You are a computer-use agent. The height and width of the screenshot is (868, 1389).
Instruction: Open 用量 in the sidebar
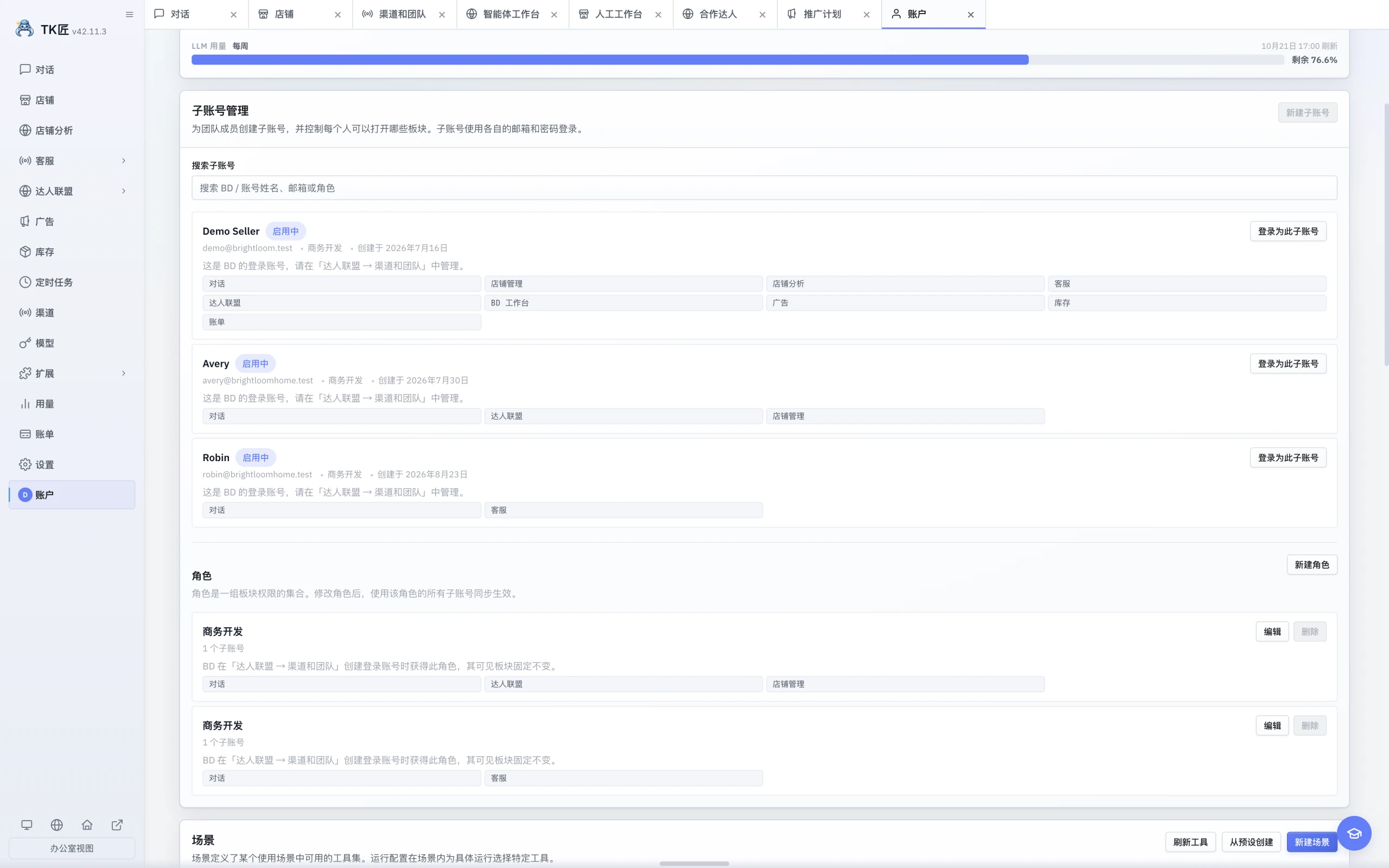coord(72,404)
